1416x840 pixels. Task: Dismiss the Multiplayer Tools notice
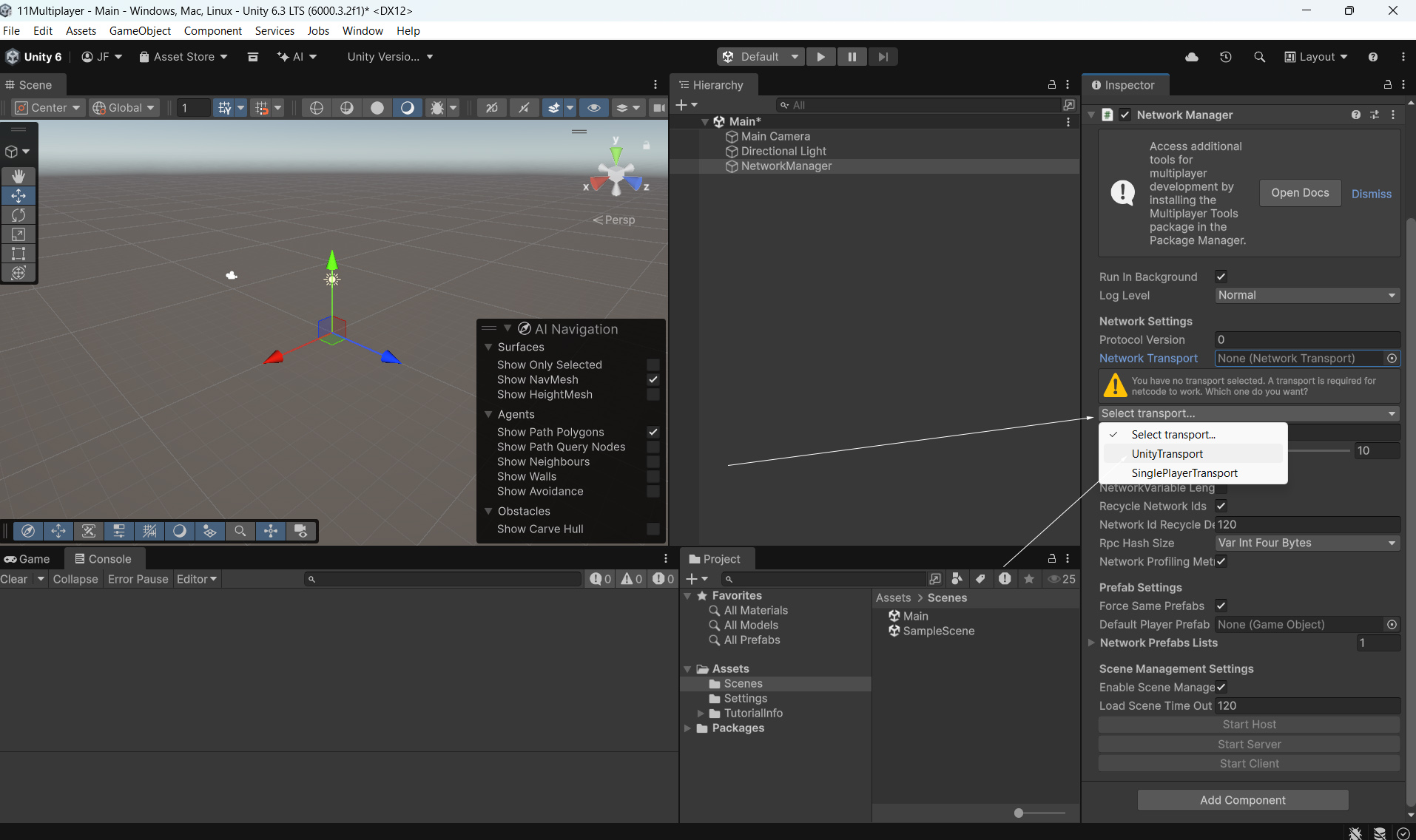coord(1371,194)
